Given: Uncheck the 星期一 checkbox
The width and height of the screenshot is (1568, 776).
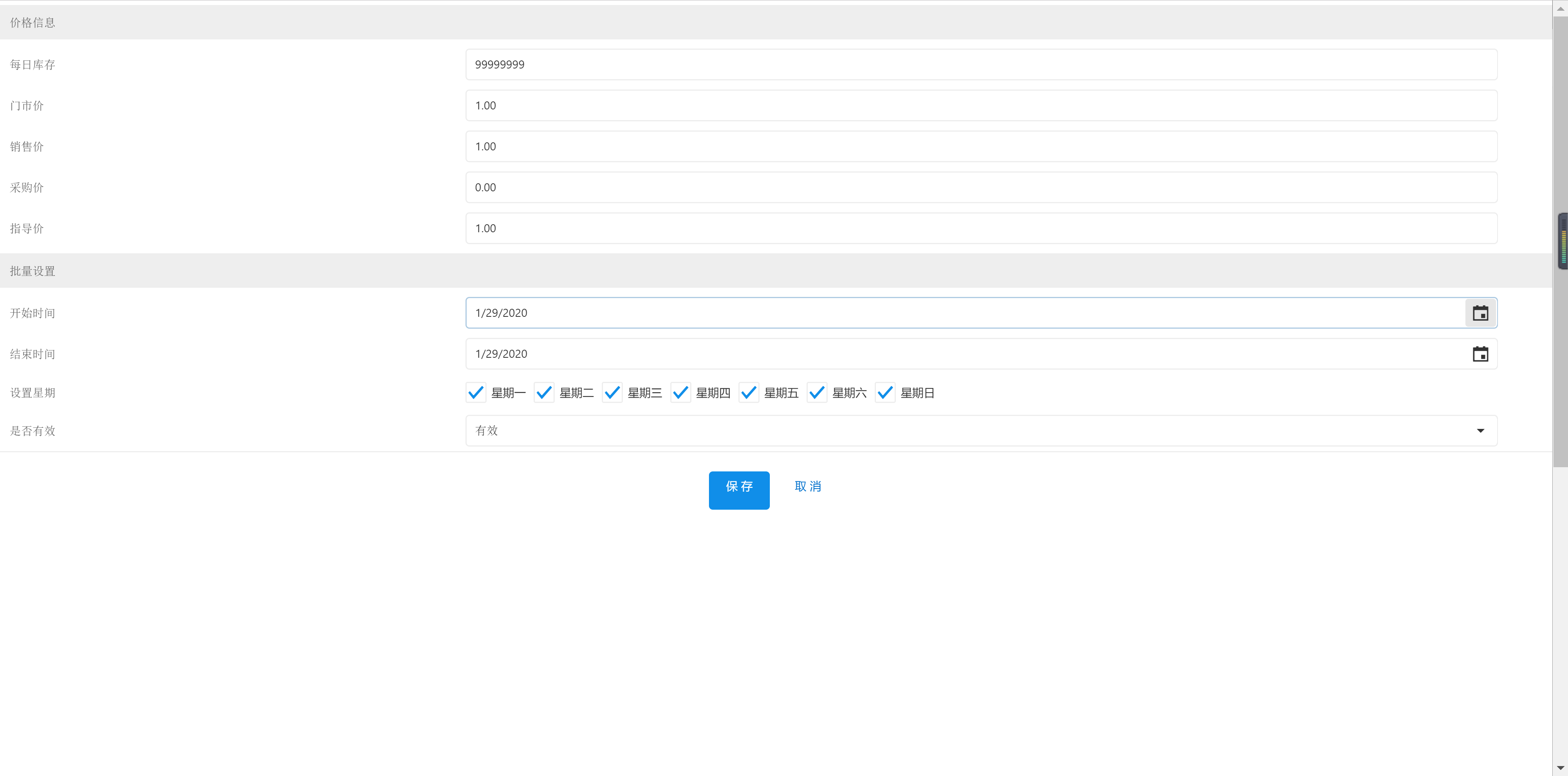Looking at the screenshot, I should click(476, 393).
